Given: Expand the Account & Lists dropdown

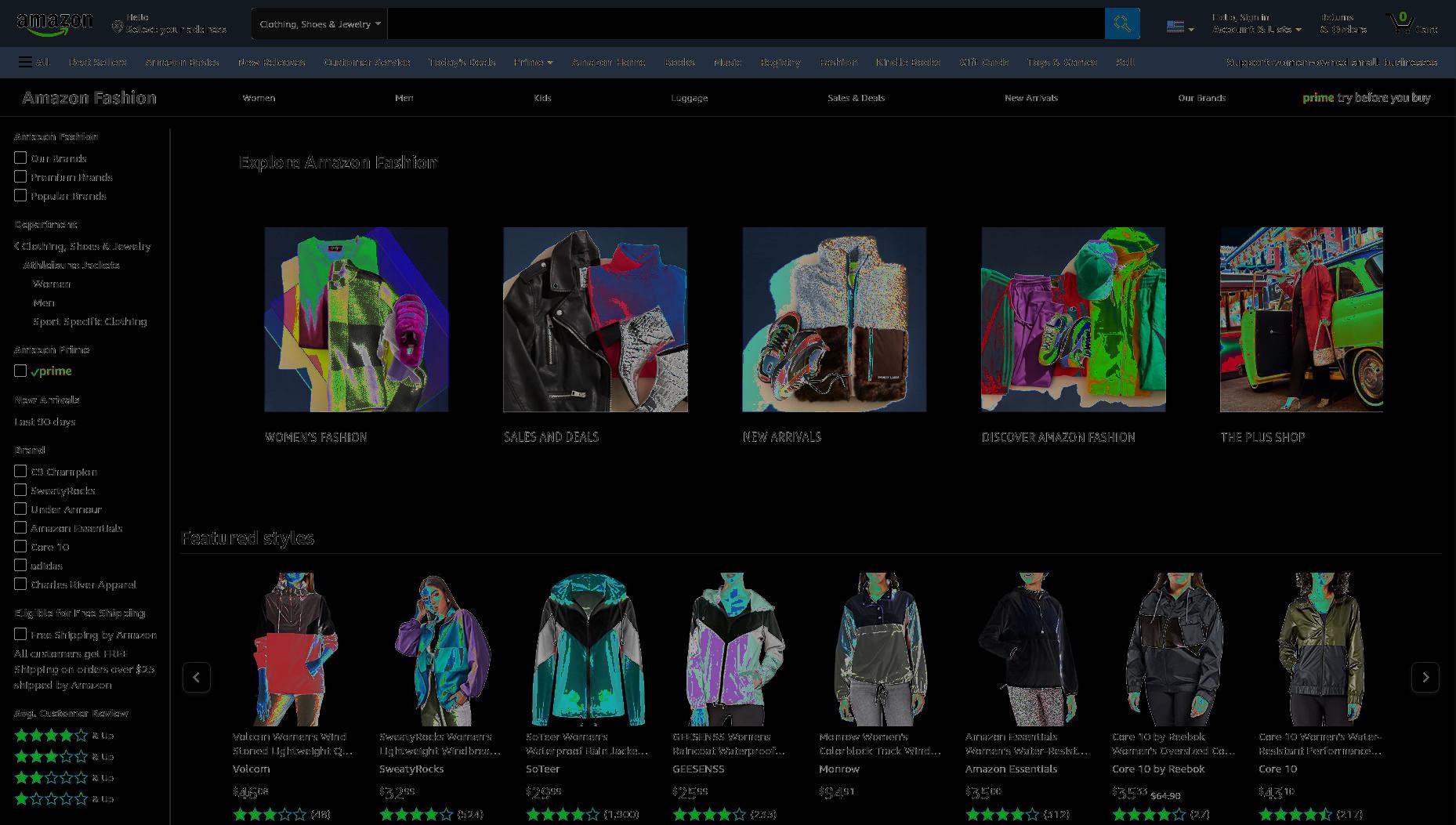Looking at the screenshot, I should click(x=1257, y=24).
